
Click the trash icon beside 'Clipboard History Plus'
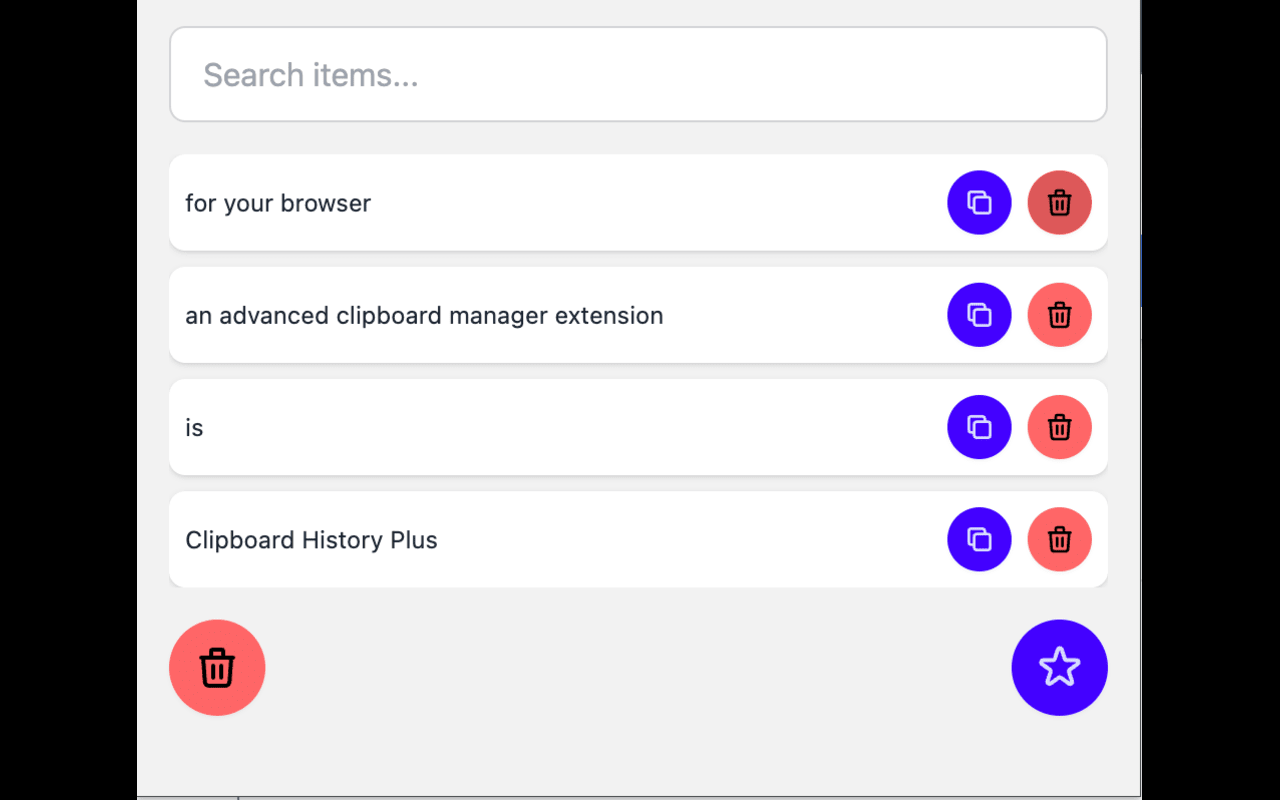coord(1059,539)
